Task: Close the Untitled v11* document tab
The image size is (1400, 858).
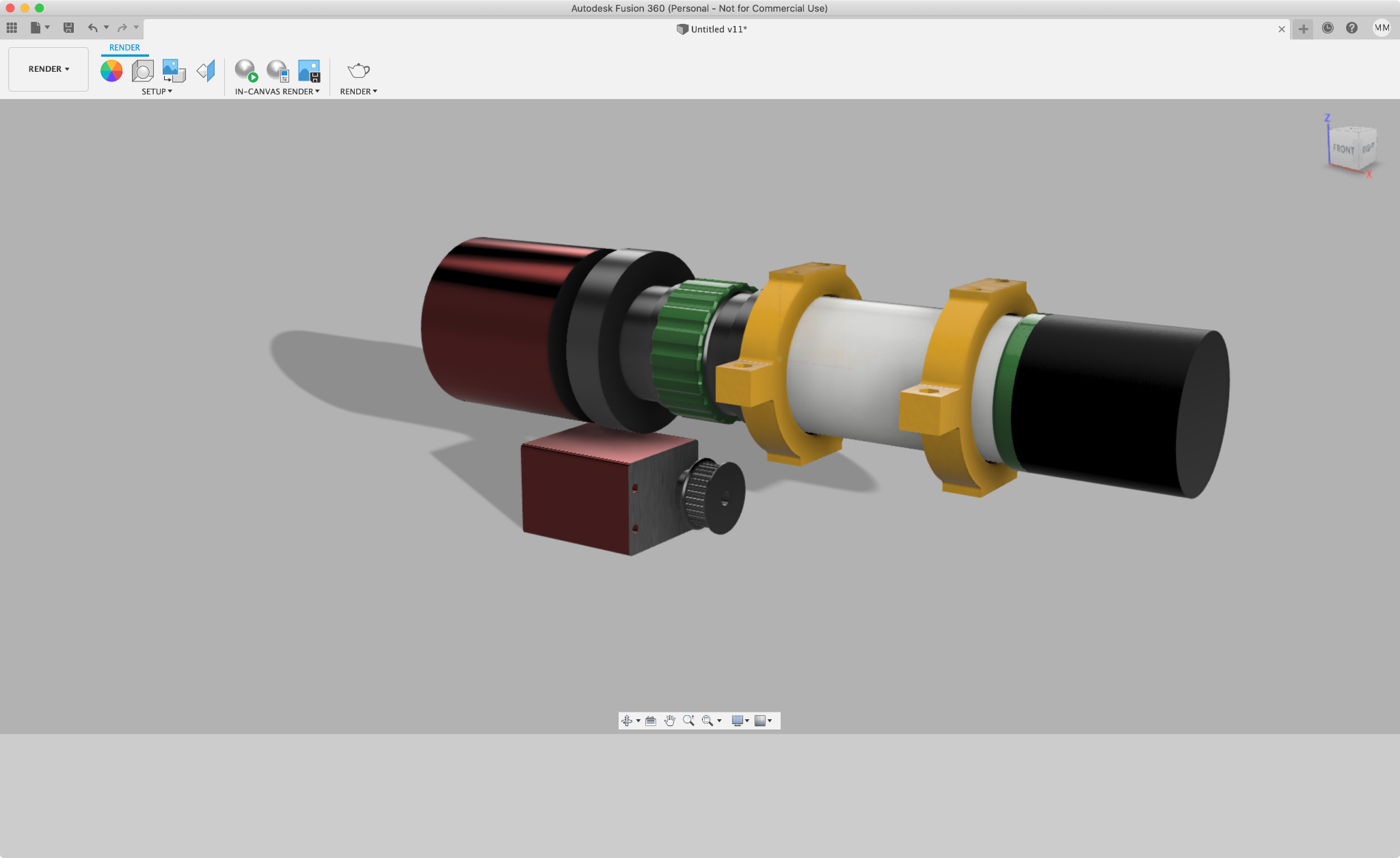Action: tap(1282, 29)
